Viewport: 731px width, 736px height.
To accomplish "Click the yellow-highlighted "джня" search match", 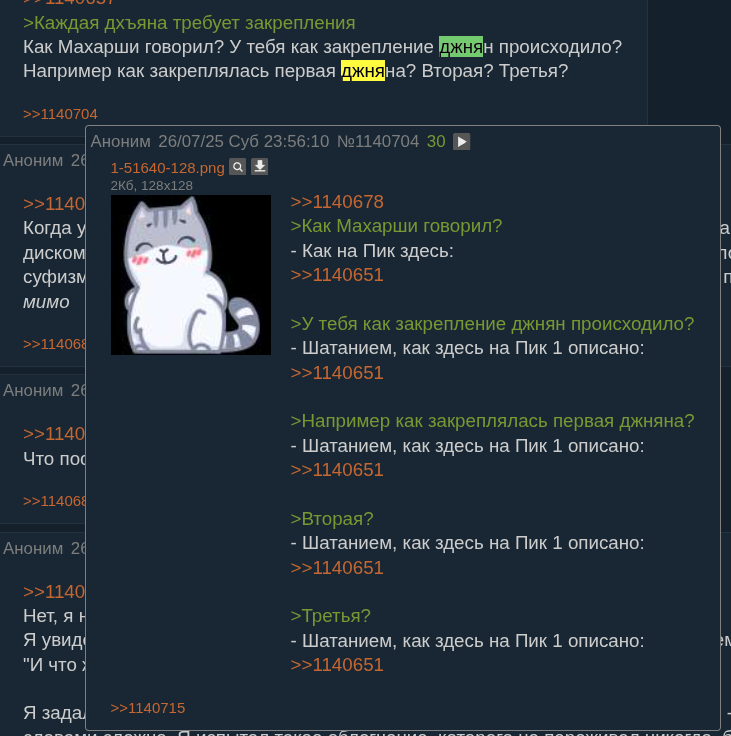I will coord(363,71).
